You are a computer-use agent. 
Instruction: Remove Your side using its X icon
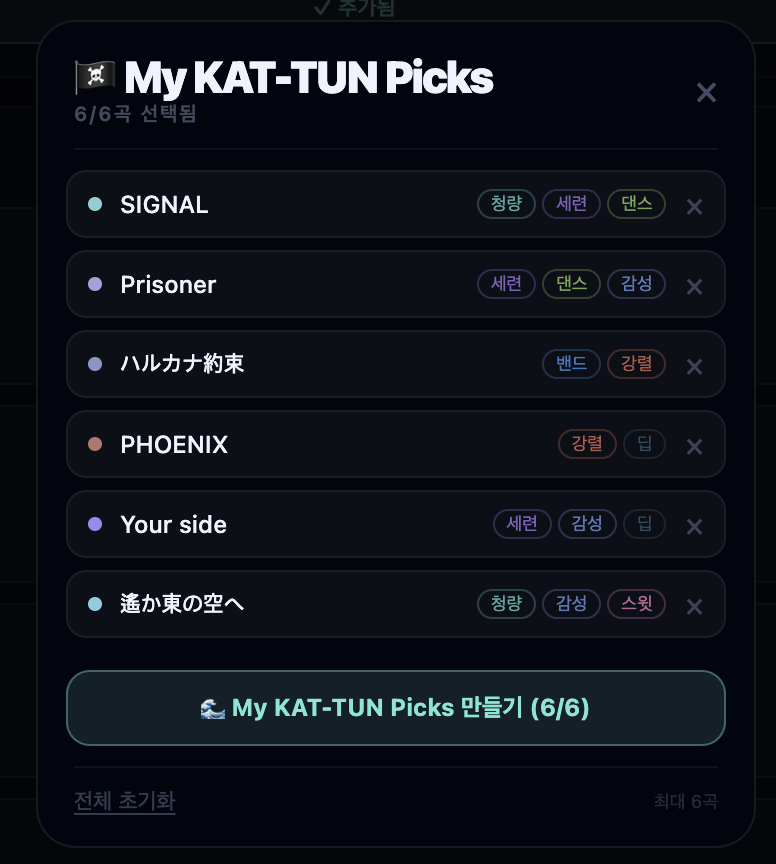(695, 527)
